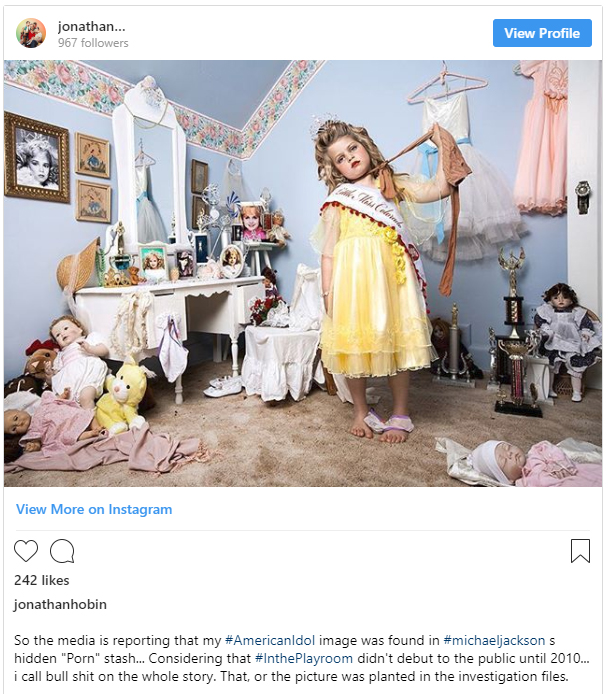
Task: Open the #AmericanIdol hashtag
Action: coord(270,640)
